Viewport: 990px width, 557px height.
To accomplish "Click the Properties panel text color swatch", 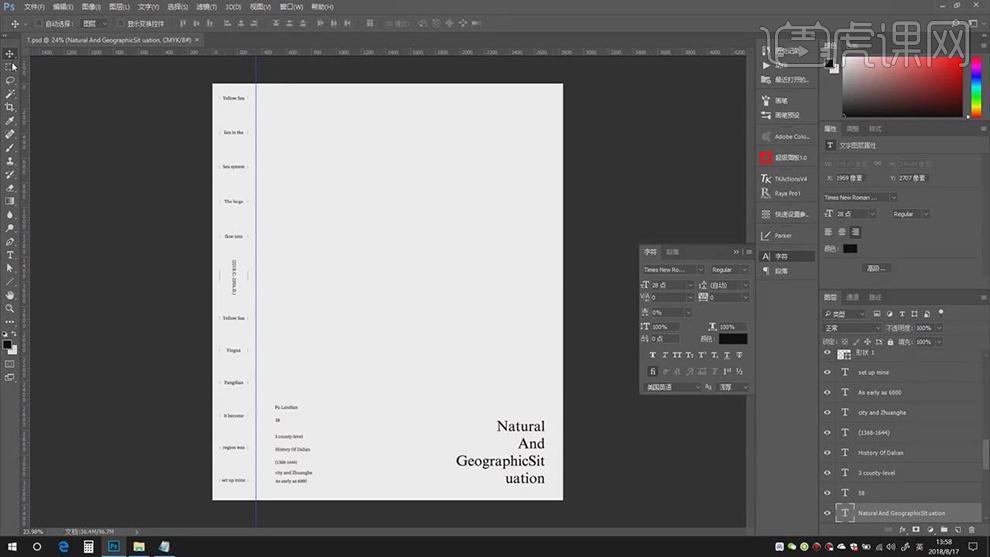I will coord(850,249).
